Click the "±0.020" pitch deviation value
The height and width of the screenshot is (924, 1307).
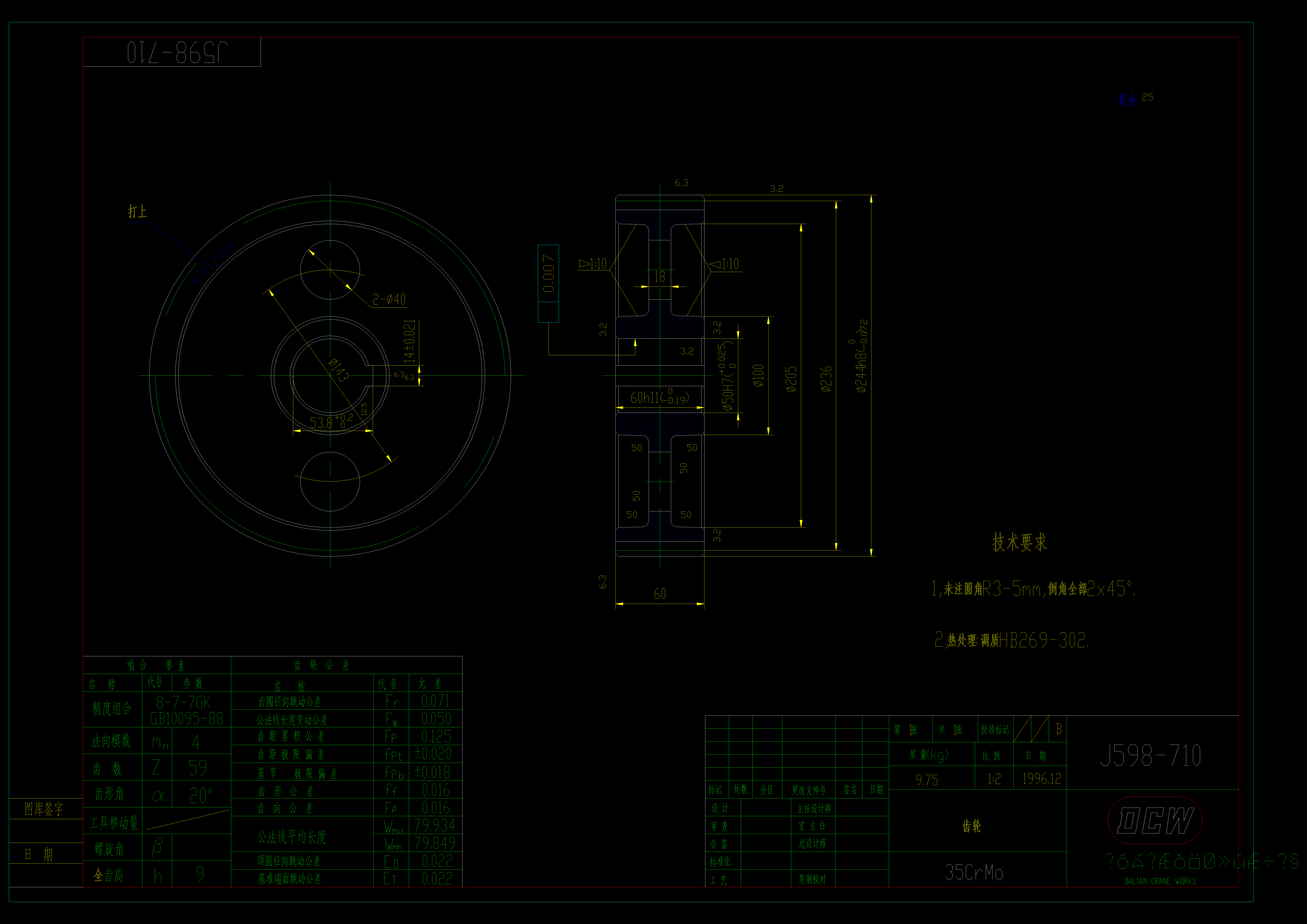tap(433, 754)
